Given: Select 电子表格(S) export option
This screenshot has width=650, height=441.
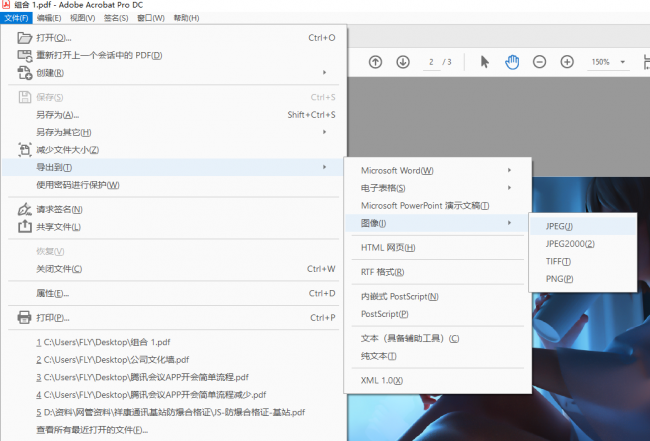Looking at the screenshot, I should click(438, 188).
